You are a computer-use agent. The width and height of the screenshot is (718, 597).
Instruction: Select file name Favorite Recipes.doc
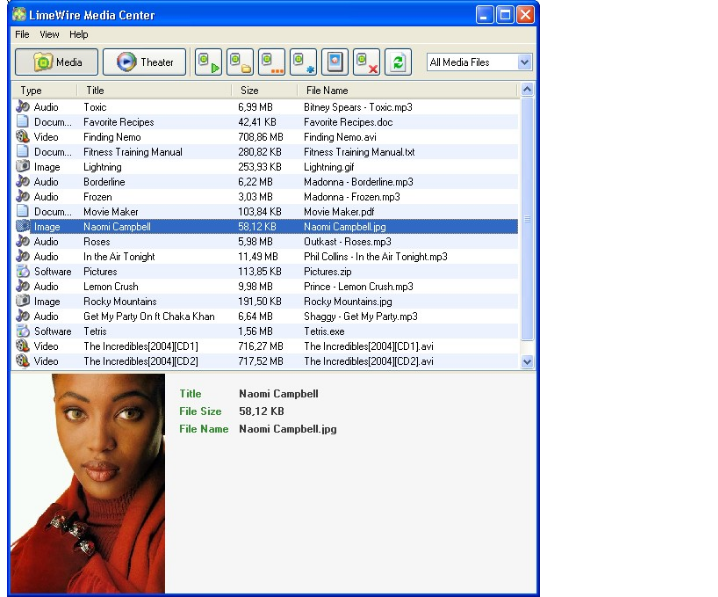coord(348,122)
